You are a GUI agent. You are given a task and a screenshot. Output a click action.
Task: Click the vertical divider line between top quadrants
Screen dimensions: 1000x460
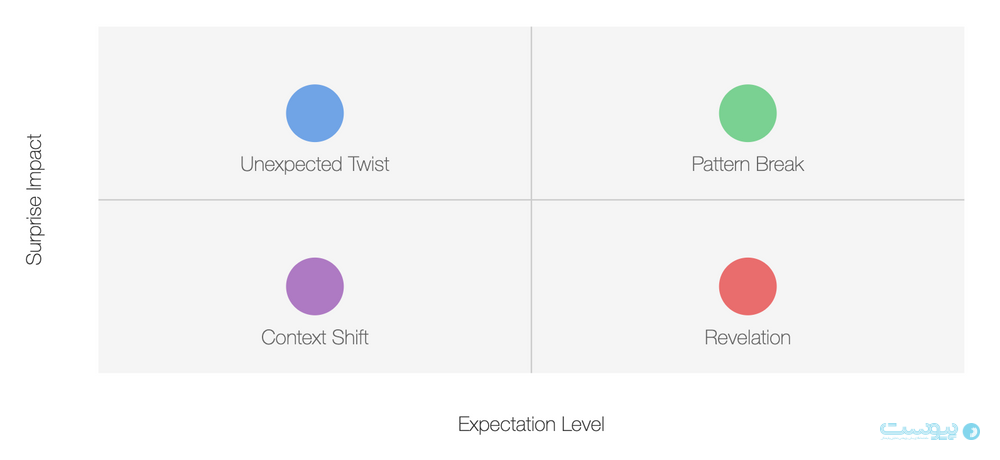coord(531,112)
